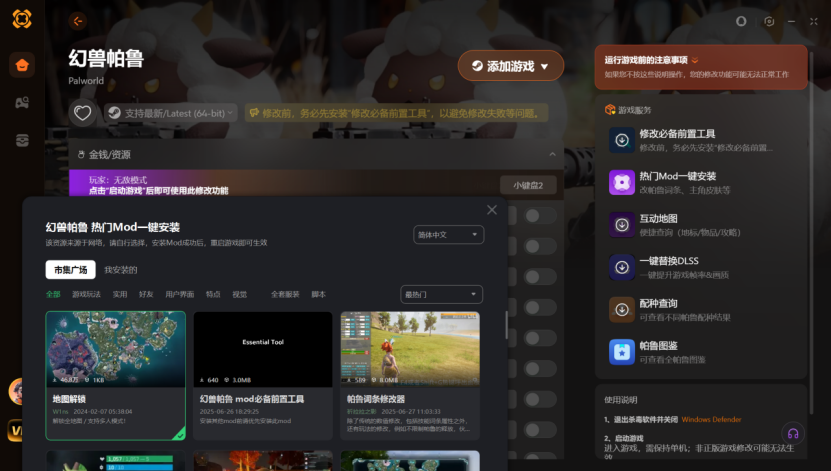
Task: Click the Steam icon in the version selector
Action: pos(114,113)
